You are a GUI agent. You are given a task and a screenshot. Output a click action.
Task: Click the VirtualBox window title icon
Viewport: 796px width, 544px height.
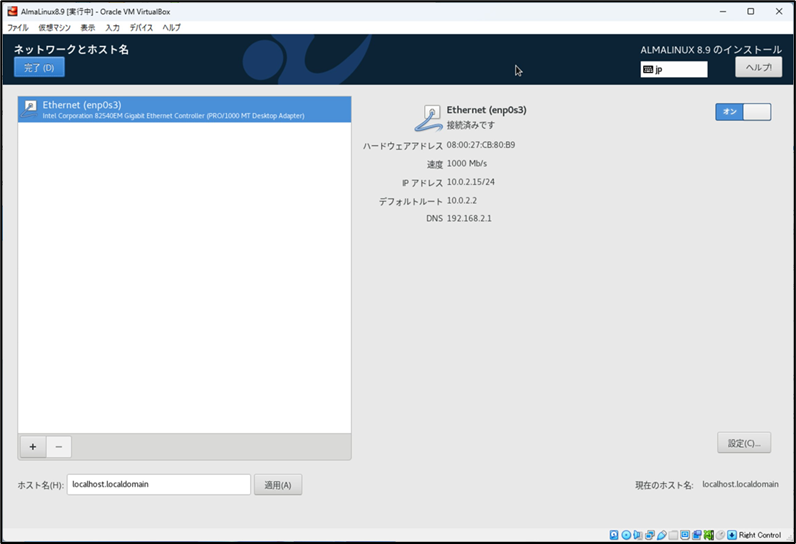pos(12,11)
